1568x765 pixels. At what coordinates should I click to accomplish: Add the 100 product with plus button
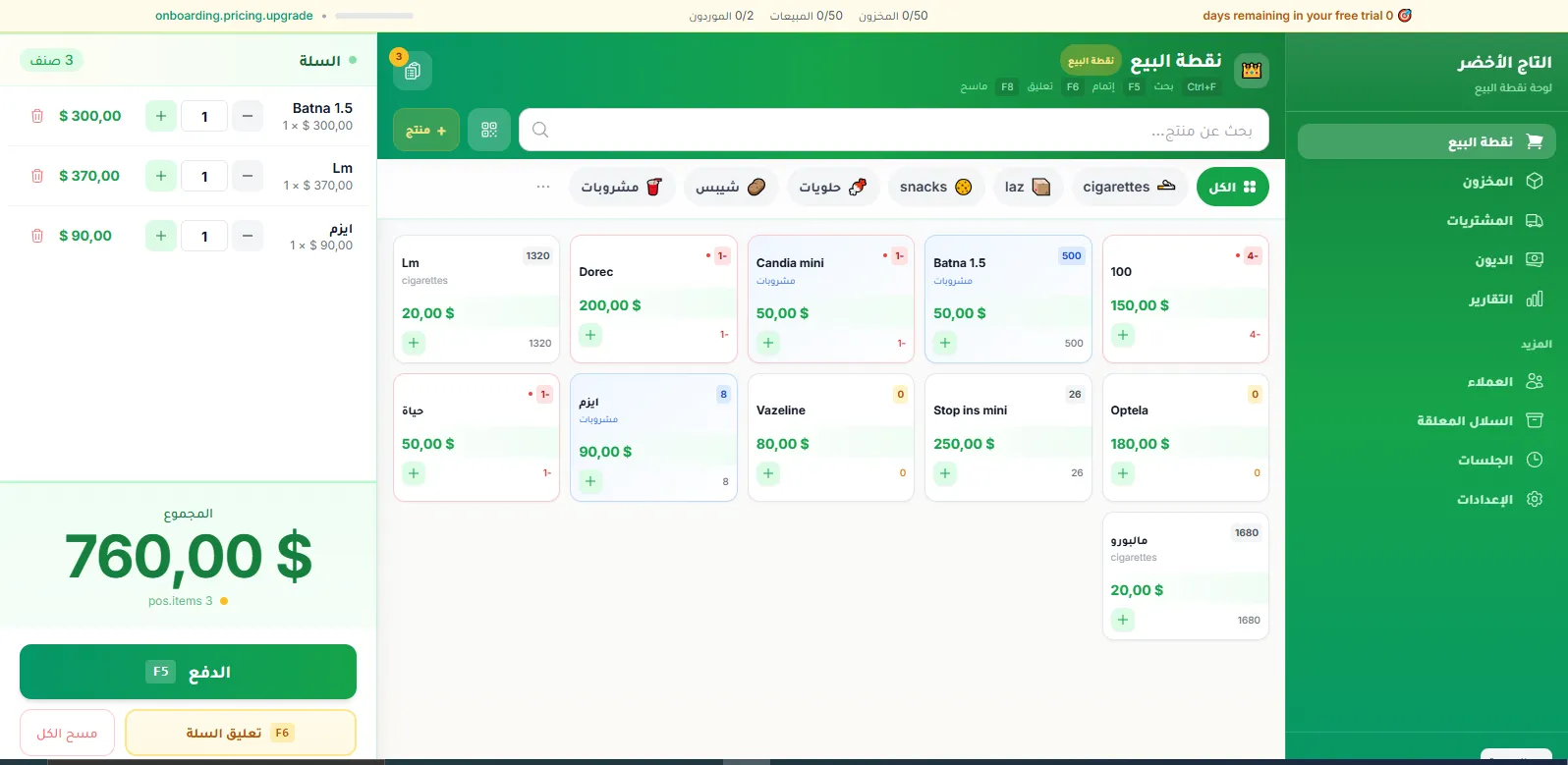(1123, 335)
